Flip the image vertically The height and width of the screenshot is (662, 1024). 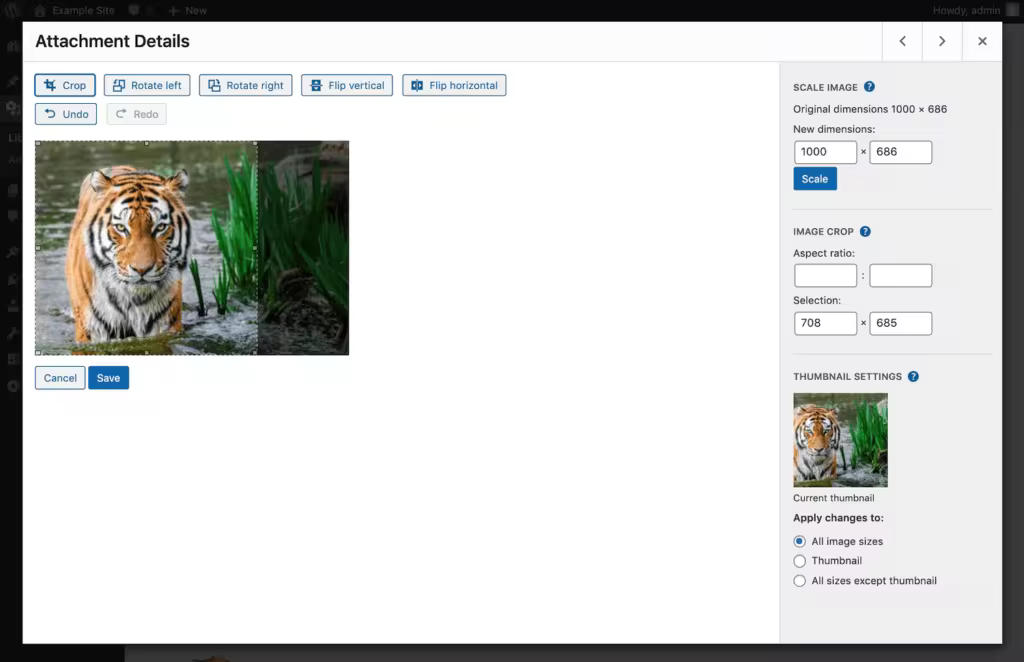[347, 86]
